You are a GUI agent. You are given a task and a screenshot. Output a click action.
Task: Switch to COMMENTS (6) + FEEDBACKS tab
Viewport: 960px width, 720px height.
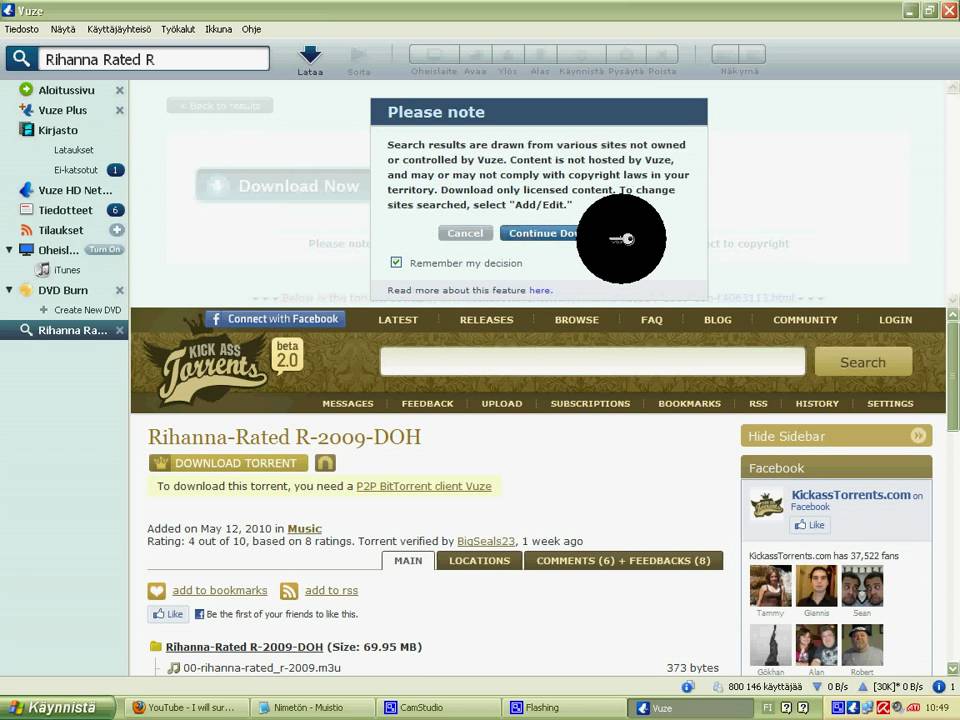coord(623,561)
